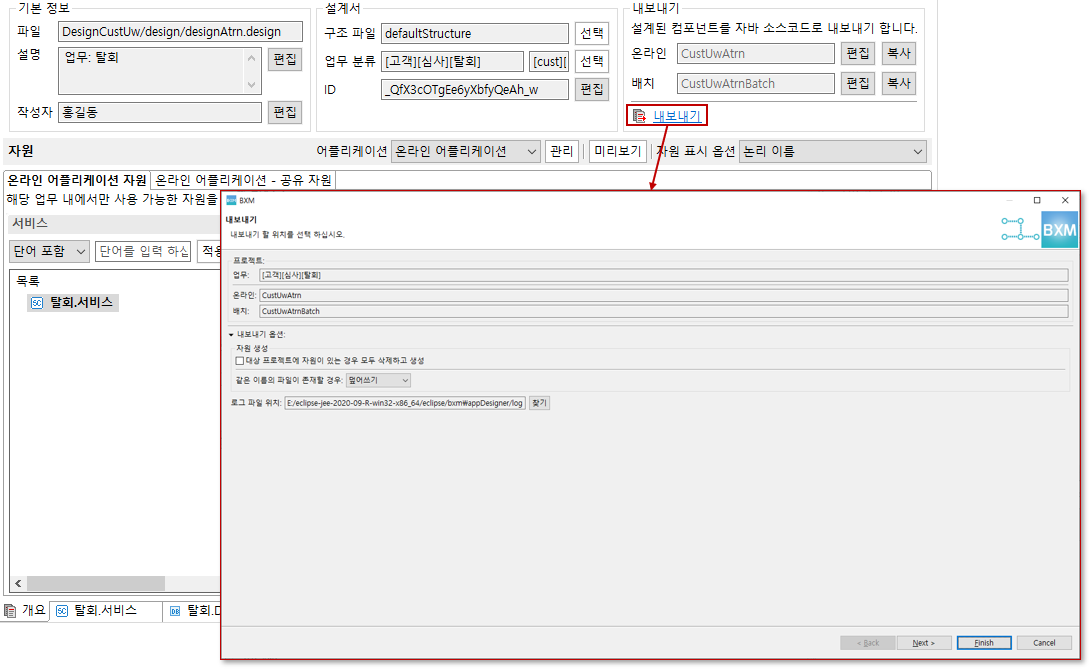Expand the 논리 이름 display option dropdown
The width and height of the screenshot is (1089, 669).
tap(833, 152)
